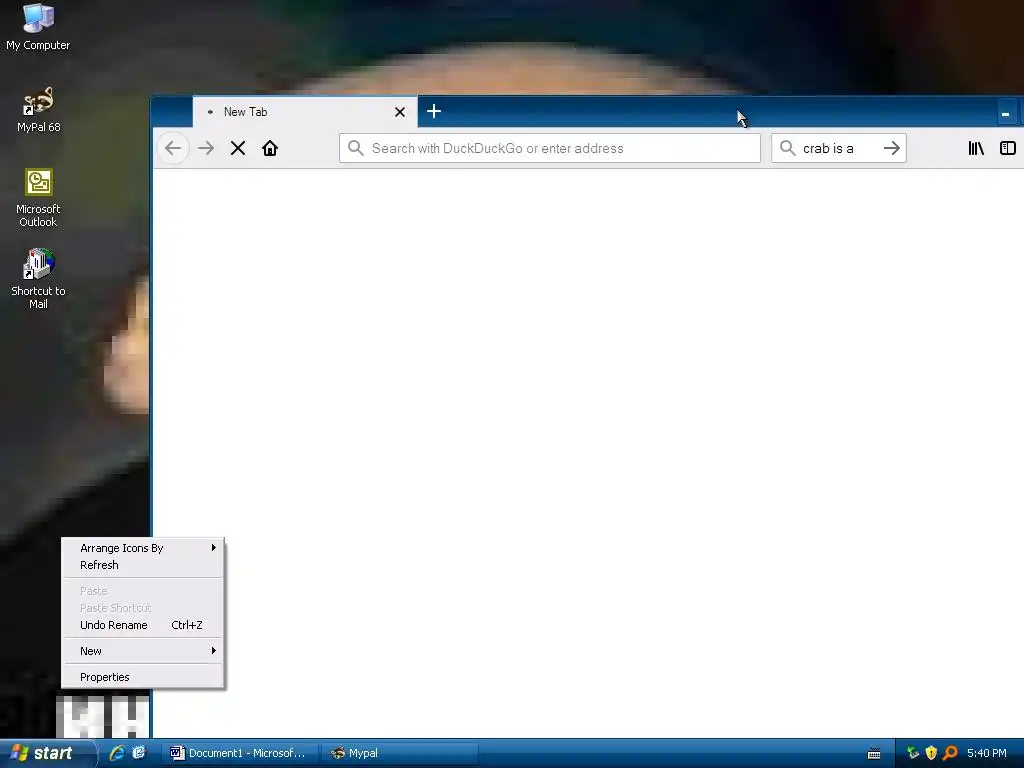
Task: Switch to the New Tab tab
Action: click(304, 112)
